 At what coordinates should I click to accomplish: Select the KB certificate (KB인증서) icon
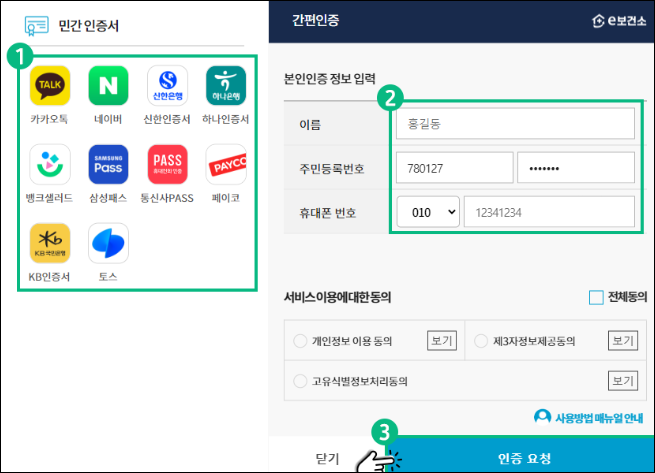coord(50,243)
